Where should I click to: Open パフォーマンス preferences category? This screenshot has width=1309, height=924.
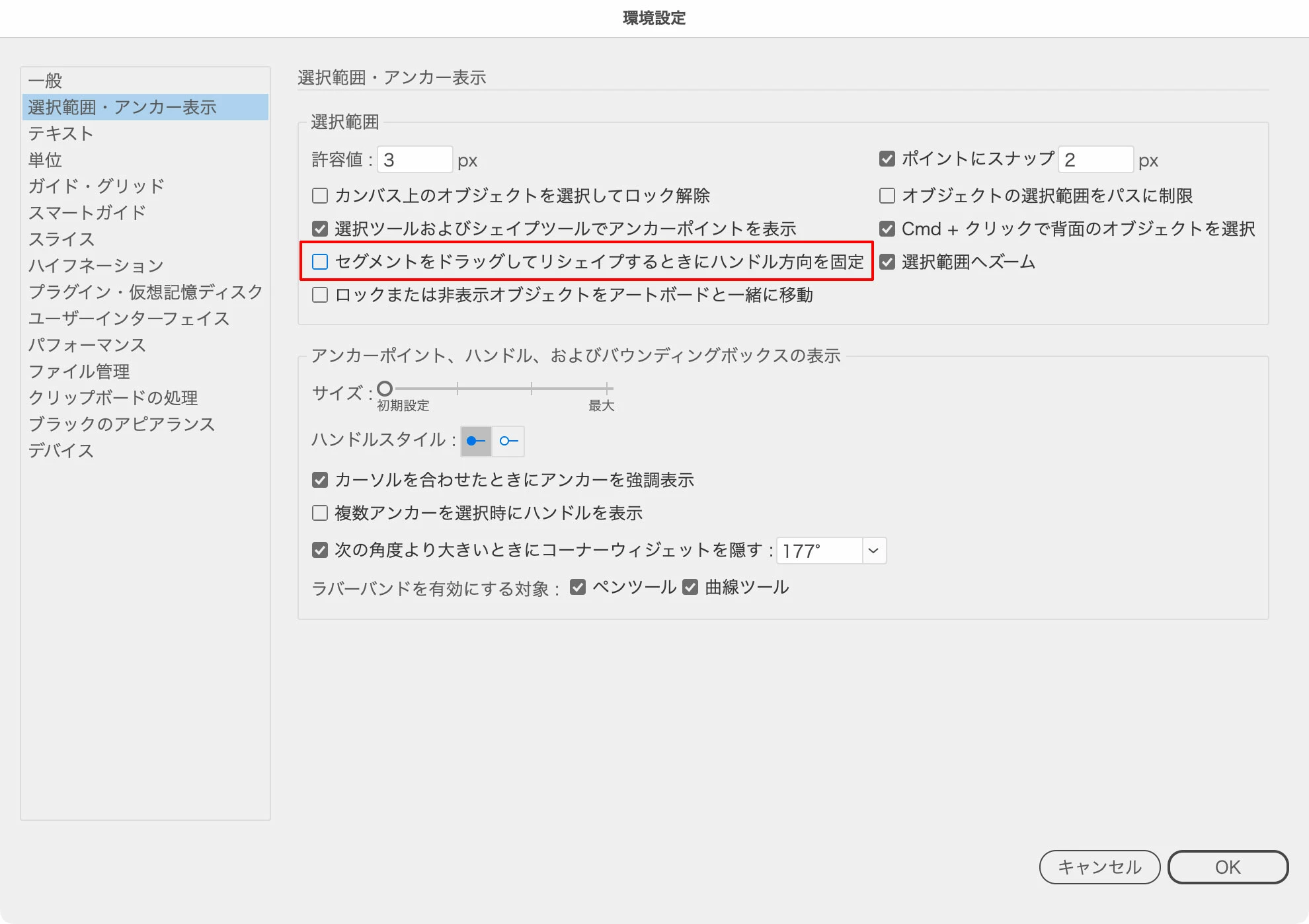[87, 345]
